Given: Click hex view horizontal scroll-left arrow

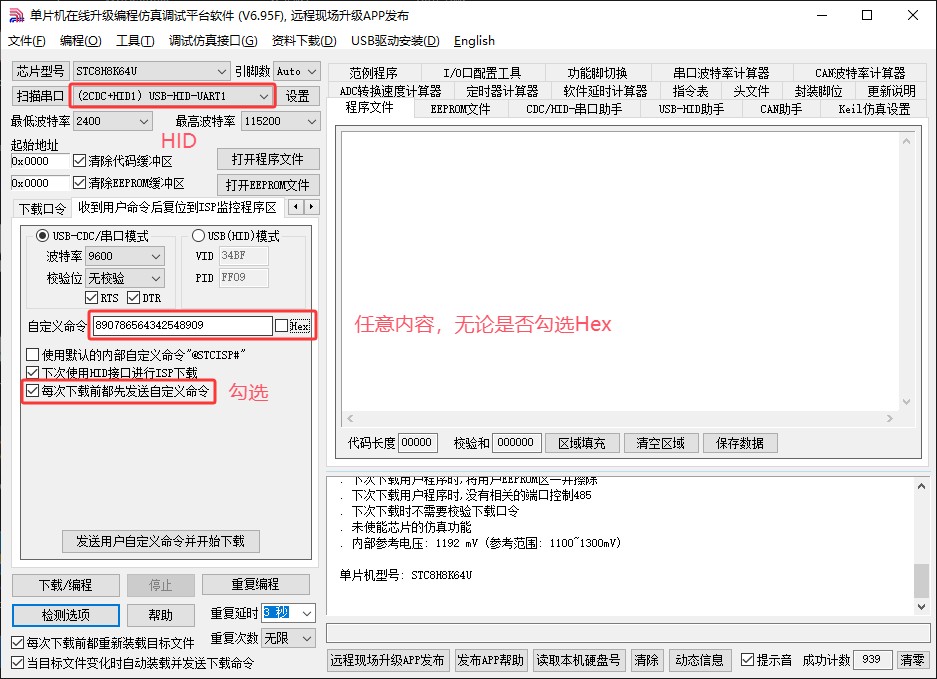Looking at the screenshot, I should click(x=350, y=418).
